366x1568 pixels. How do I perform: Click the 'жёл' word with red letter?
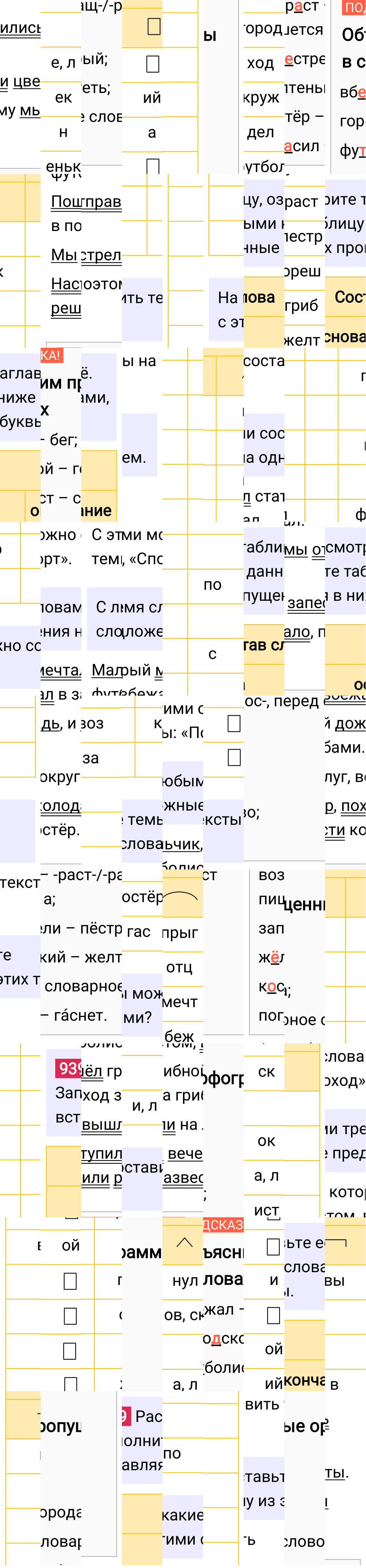click(272, 957)
